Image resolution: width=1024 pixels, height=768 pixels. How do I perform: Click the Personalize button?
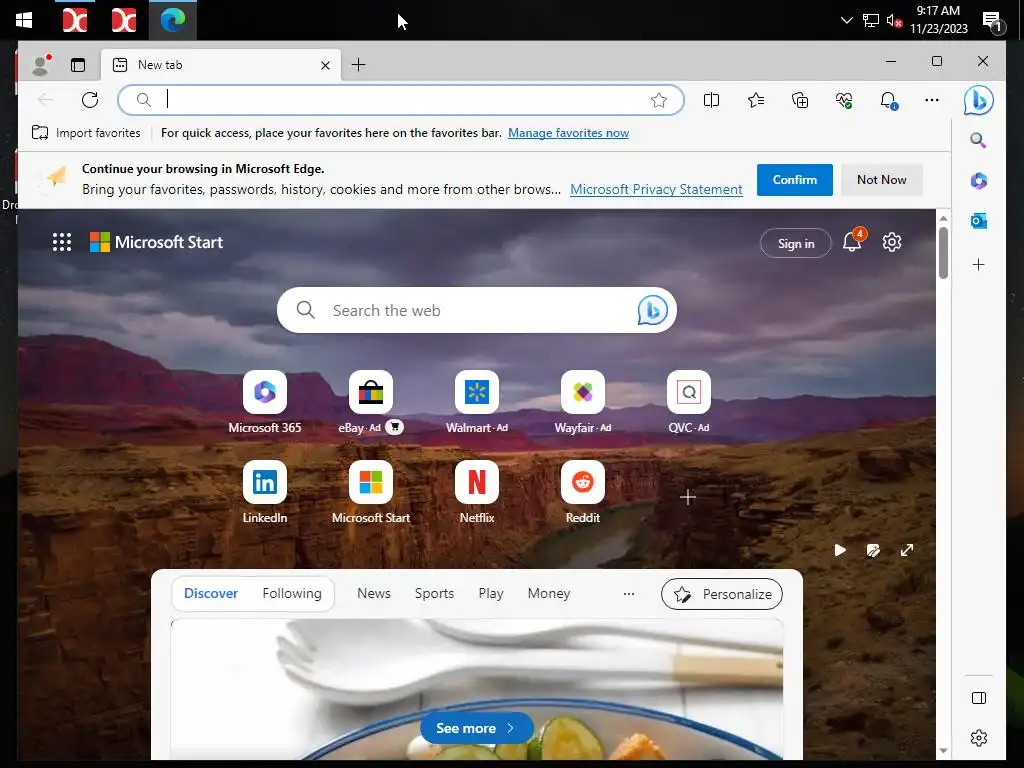[x=722, y=594]
